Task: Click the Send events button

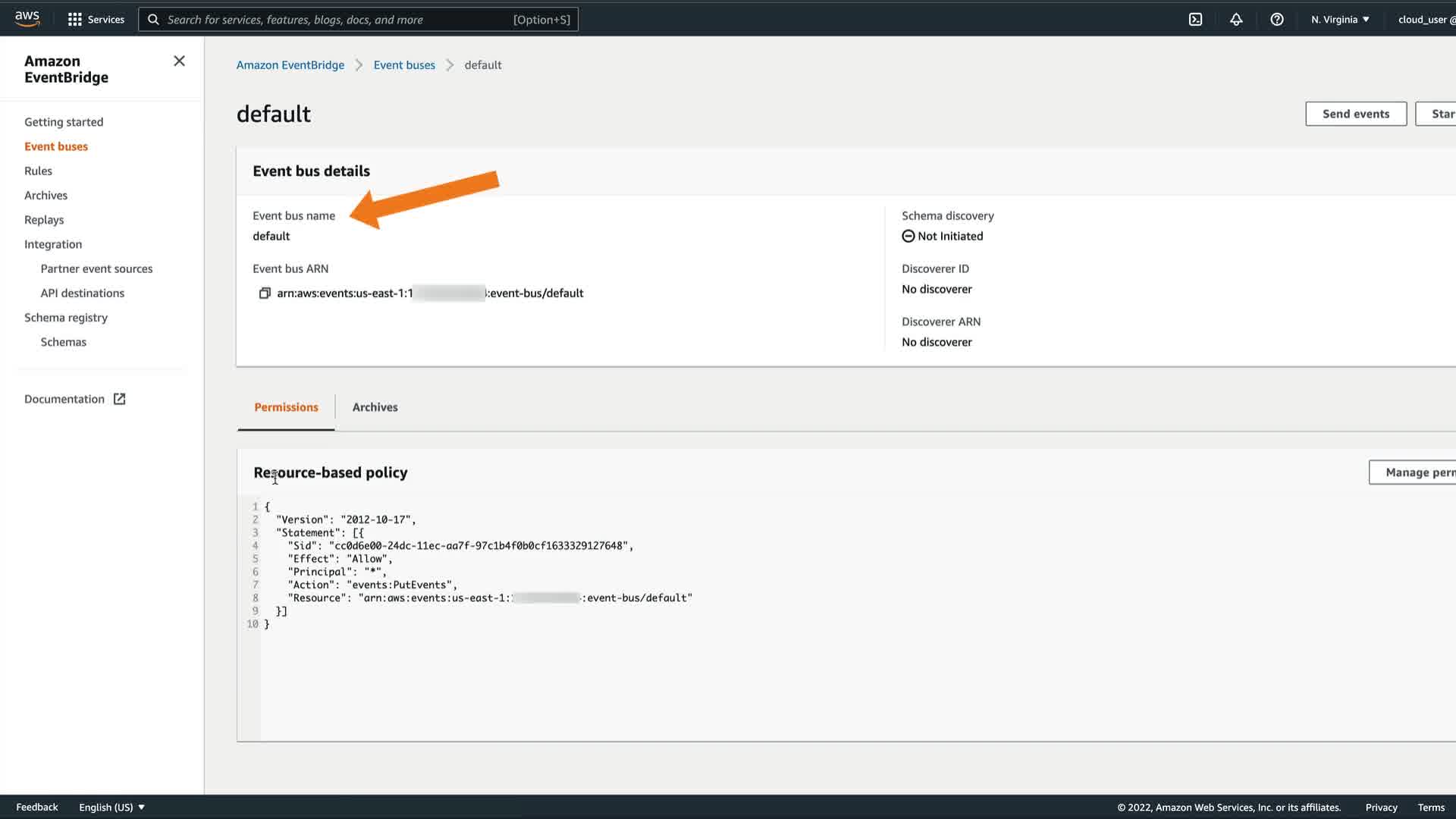Action: click(1355, 114)
